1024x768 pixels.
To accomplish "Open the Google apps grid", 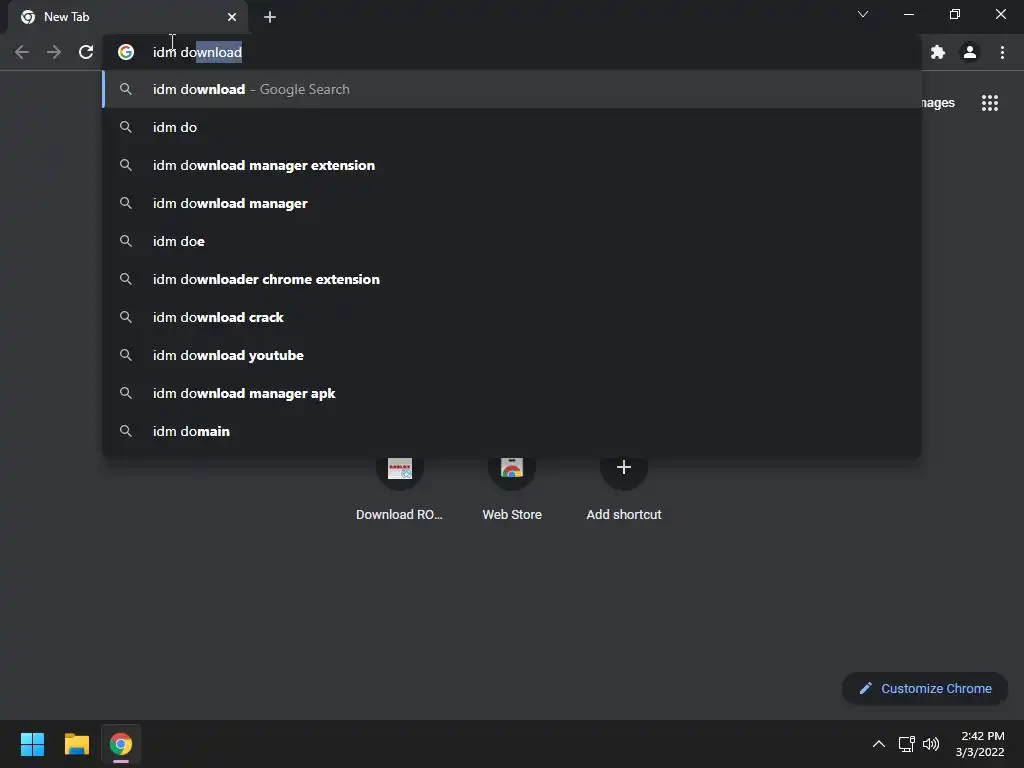I will (x=989, y=103).
